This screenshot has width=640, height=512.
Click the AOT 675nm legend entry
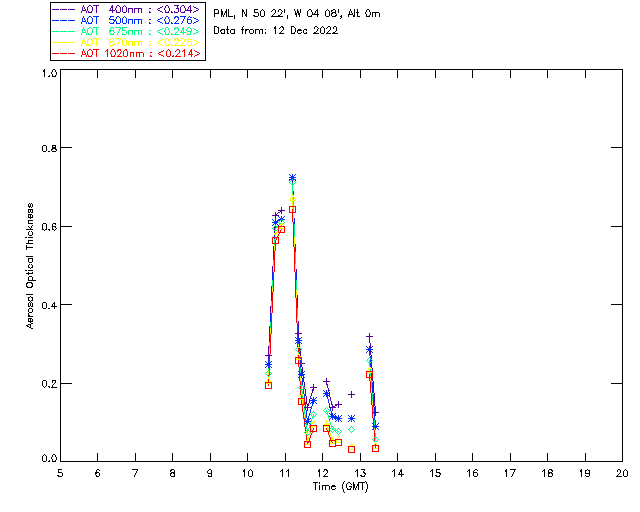[127, 31]
